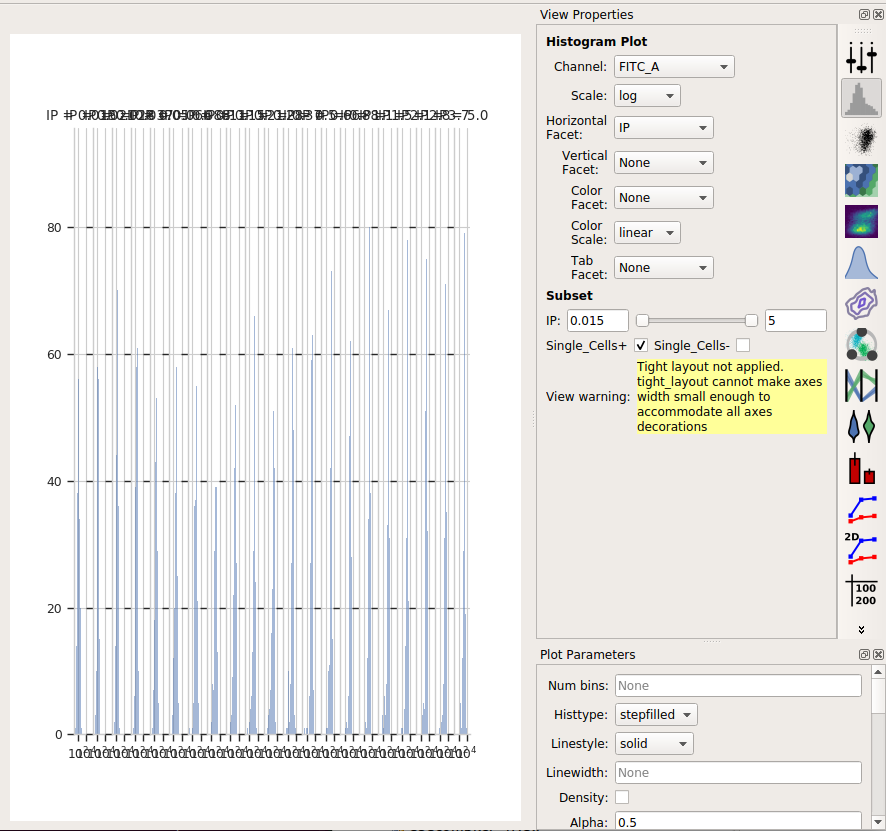Open the hexbin plot view
This screenshot has width=886, height=831.
(x=861, y=180)
